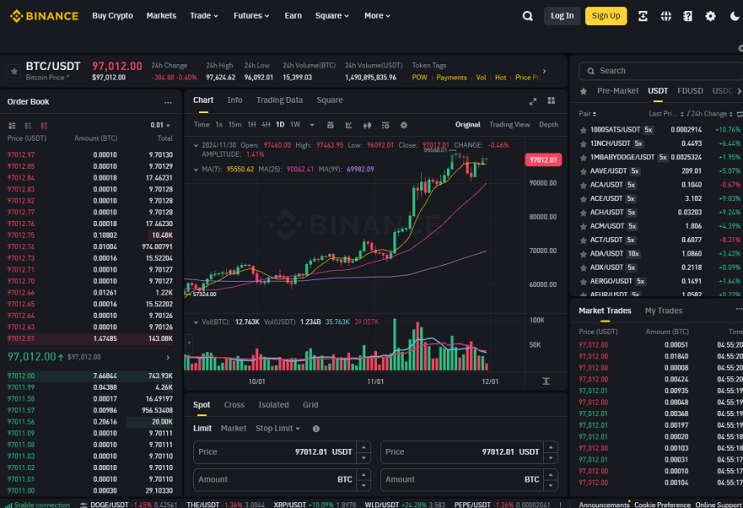Open the Trade dropdown menu
This screenshot has width=743, height=508.
pos(204,16)
